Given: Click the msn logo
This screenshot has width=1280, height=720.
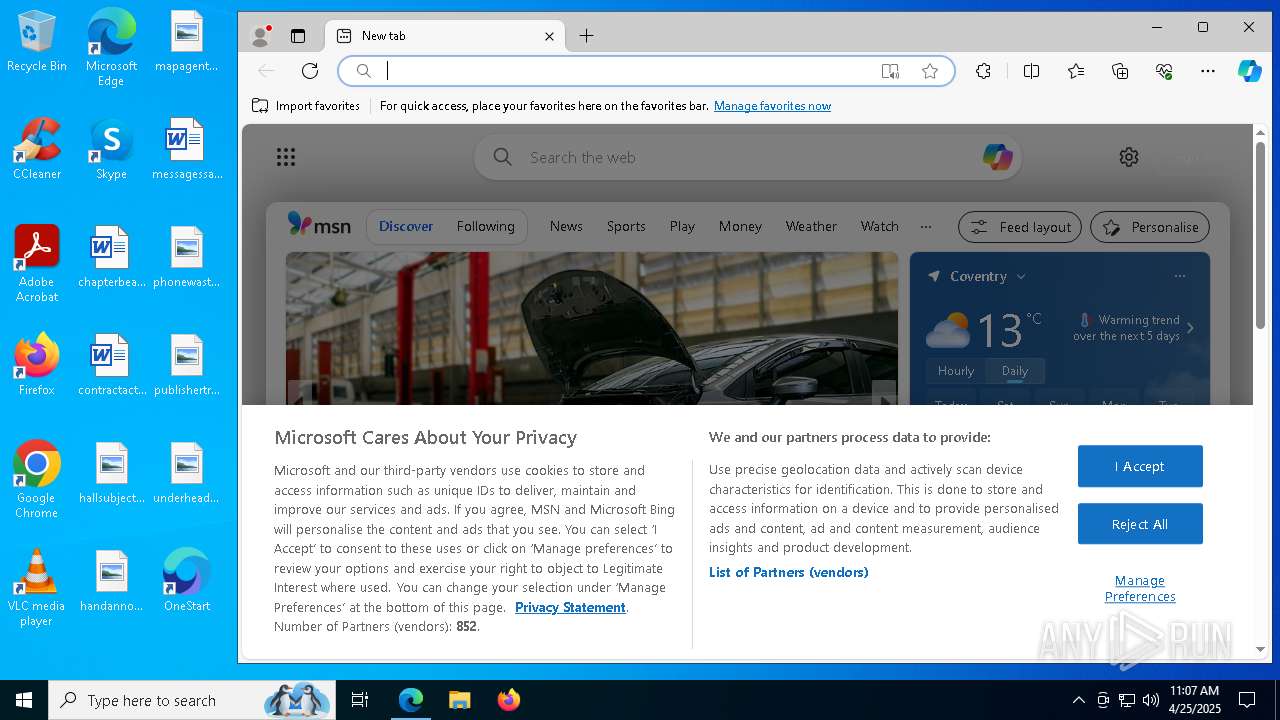Looking at the screenshot, I should click(319, 225).
